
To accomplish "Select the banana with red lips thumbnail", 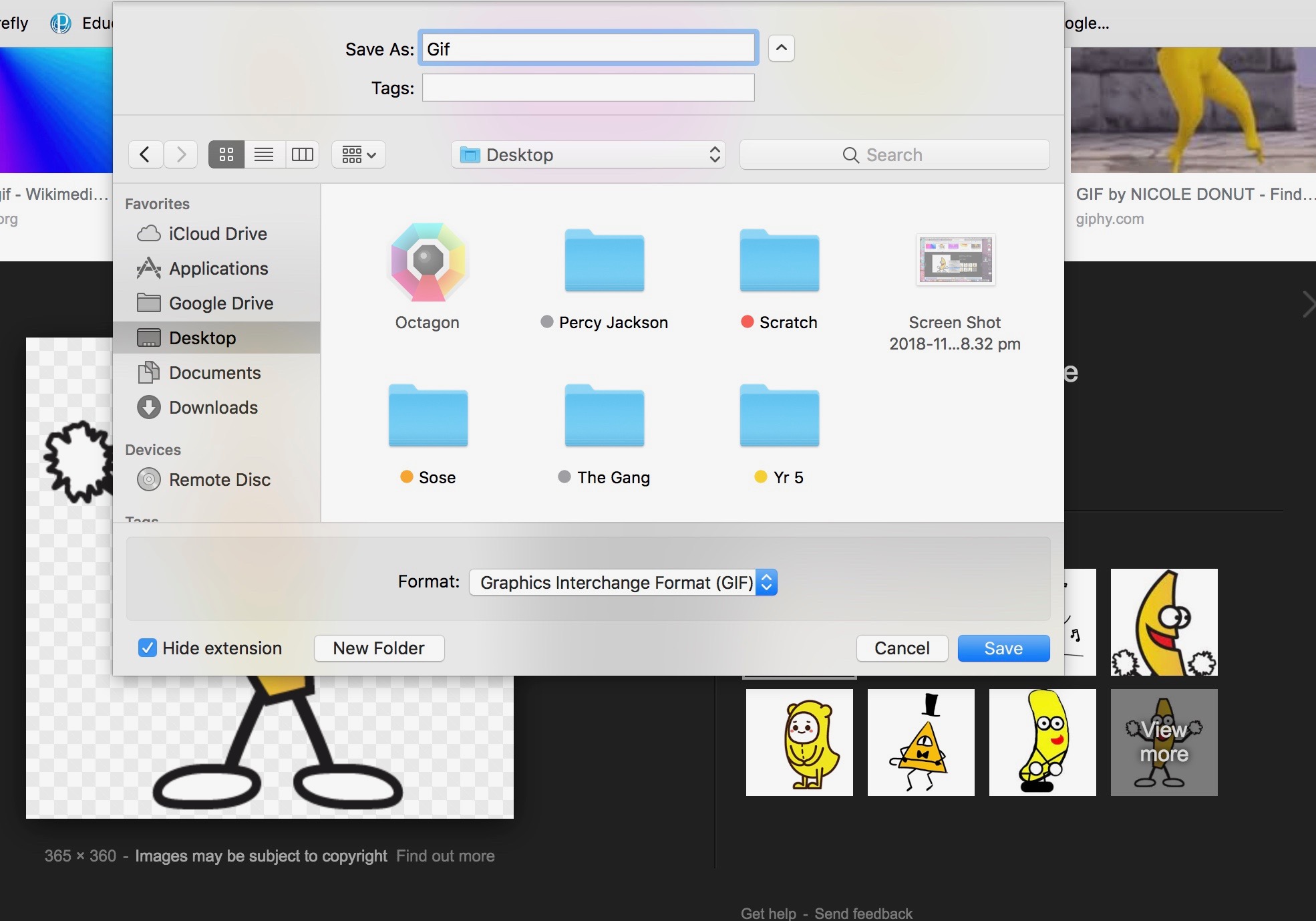I will pos(1043,742).
